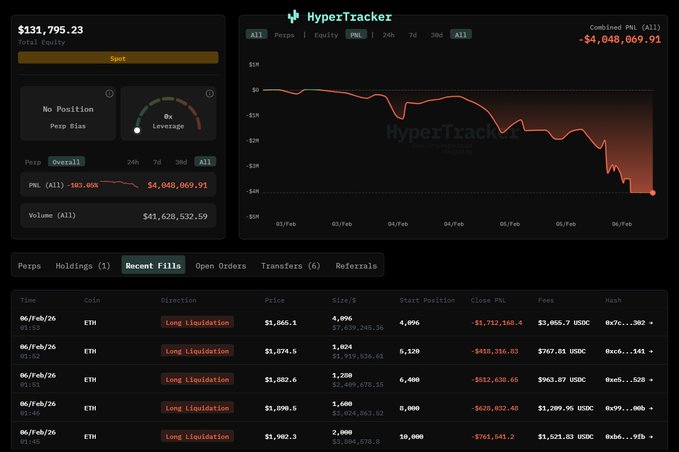679x452 pixels.
Task: Choose the All account filter on chart
Action: [x=256, y=35]
